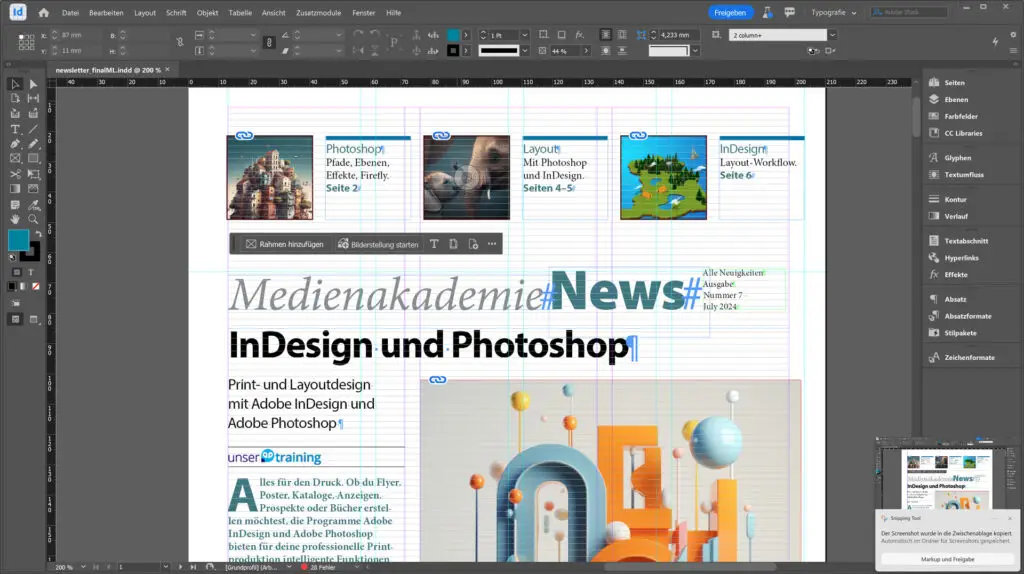
Task: Open the Tabelle menu
Action: pos(240,12)
